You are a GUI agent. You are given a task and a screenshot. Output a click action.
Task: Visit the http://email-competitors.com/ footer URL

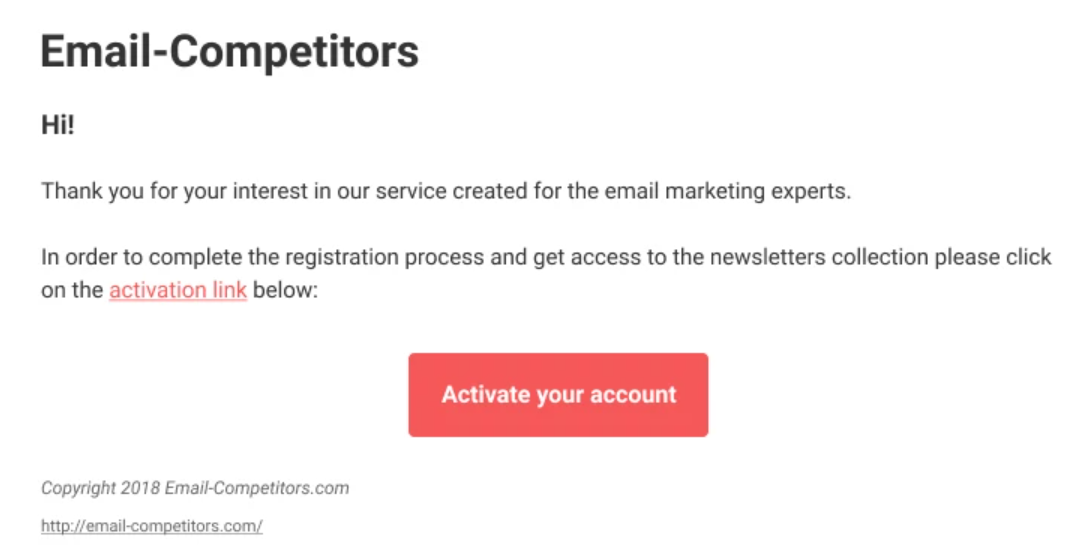tap(151, 526)
